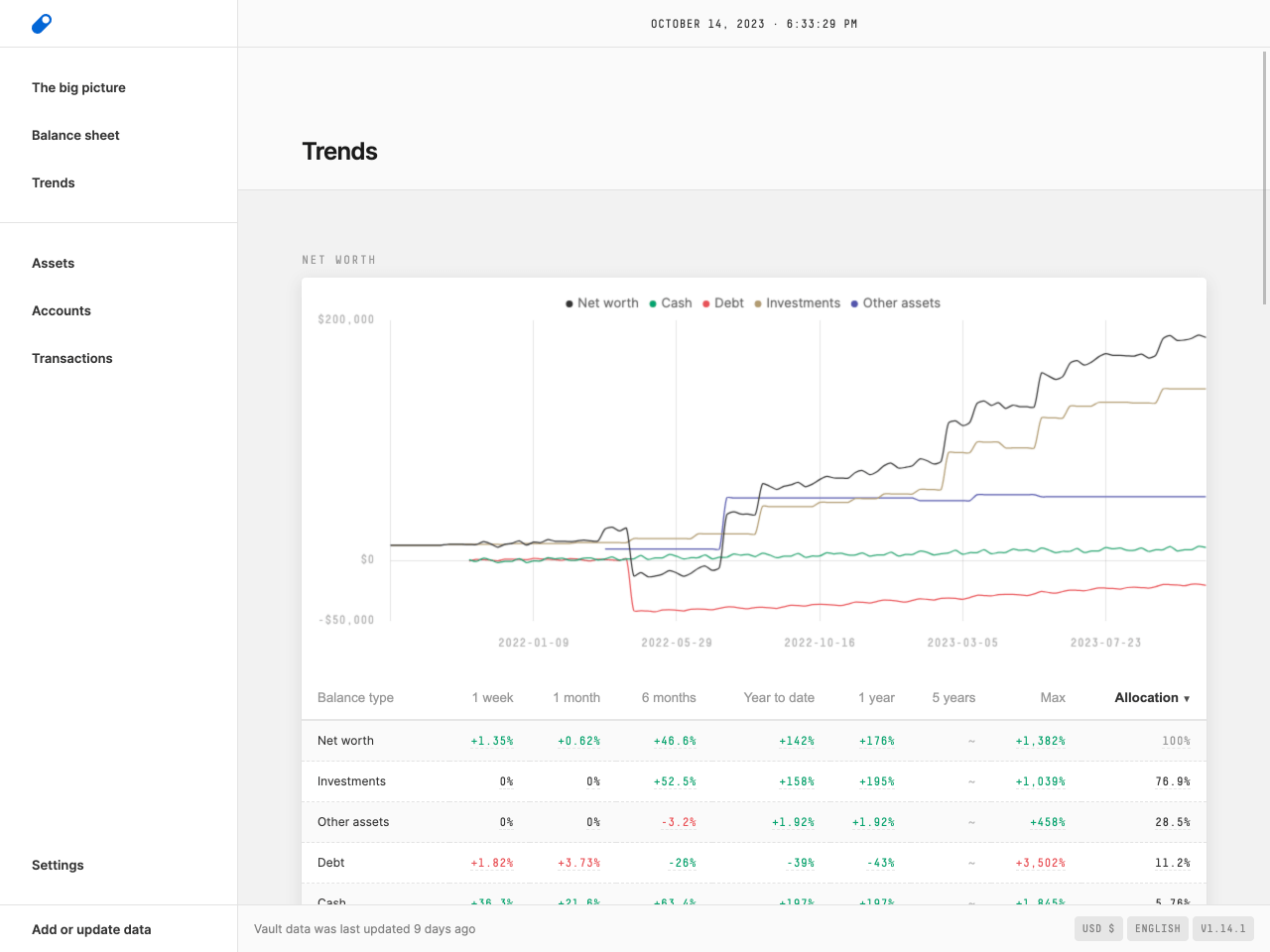
Task: Sort by 1 week column header
Action: coord(493,698)
